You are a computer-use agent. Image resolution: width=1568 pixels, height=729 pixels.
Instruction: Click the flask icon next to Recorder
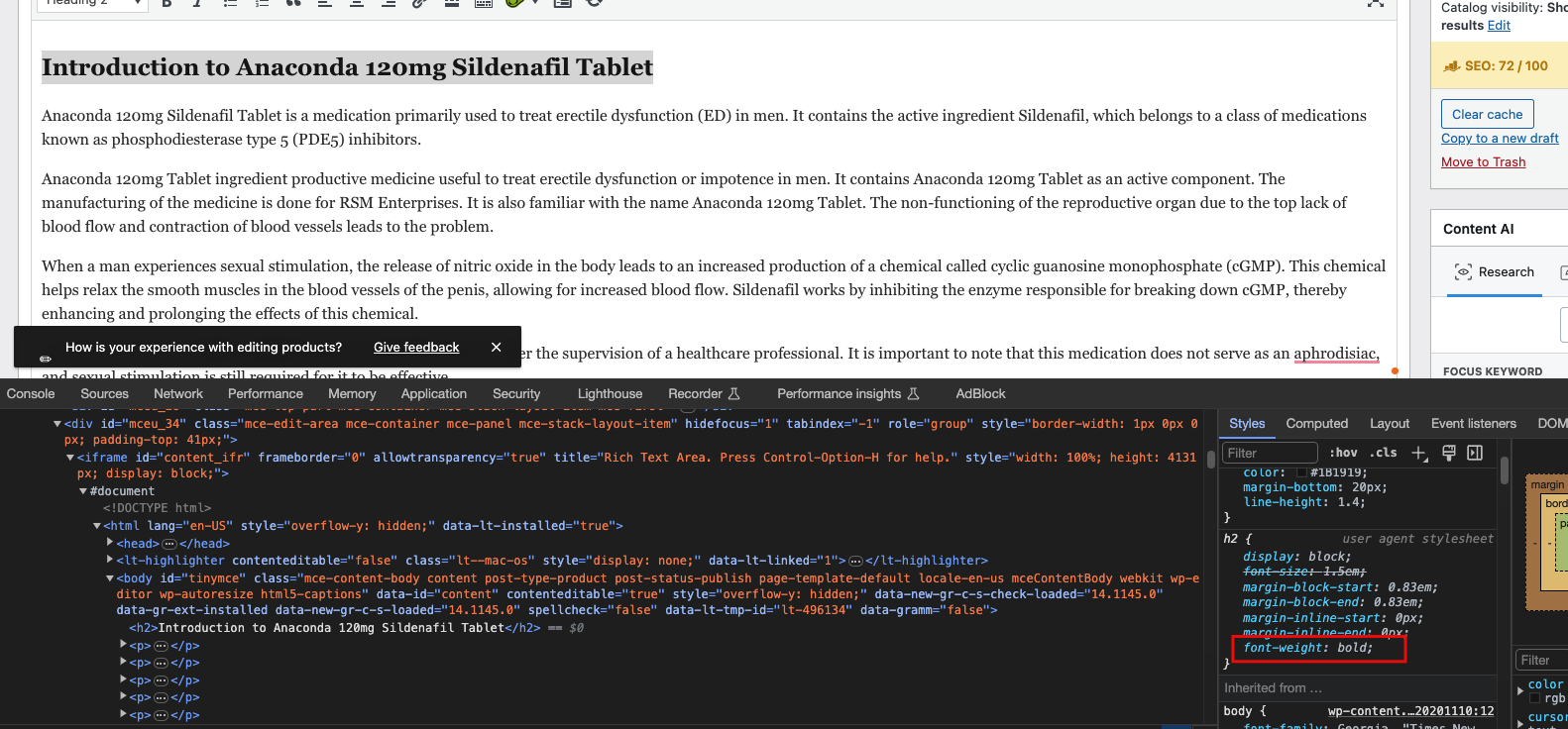tap(734, 393)
